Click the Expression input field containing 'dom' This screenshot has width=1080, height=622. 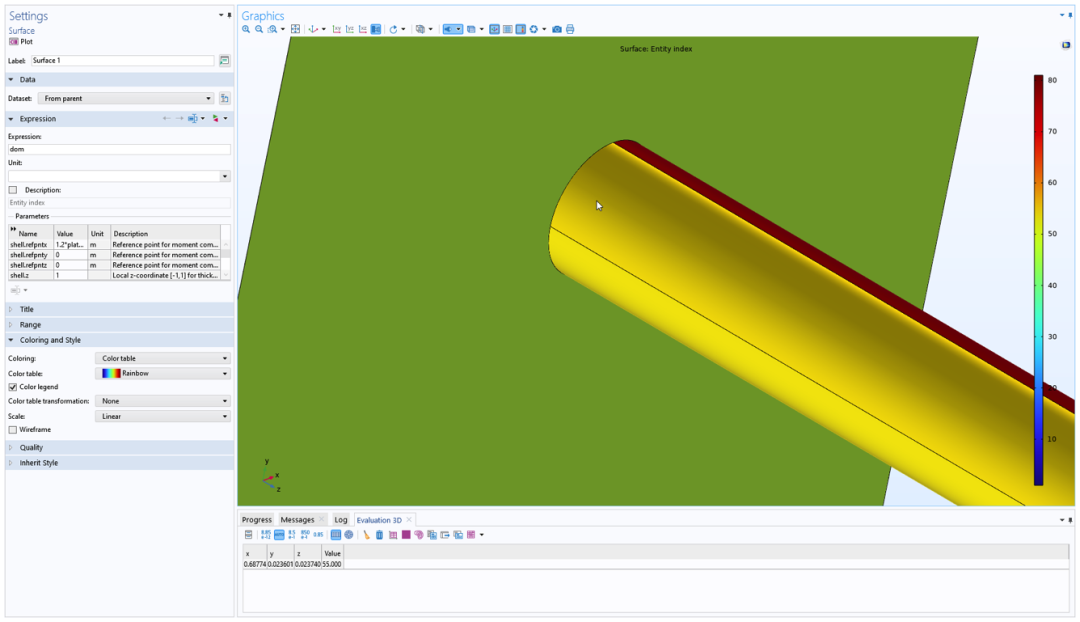click(119, 149)
